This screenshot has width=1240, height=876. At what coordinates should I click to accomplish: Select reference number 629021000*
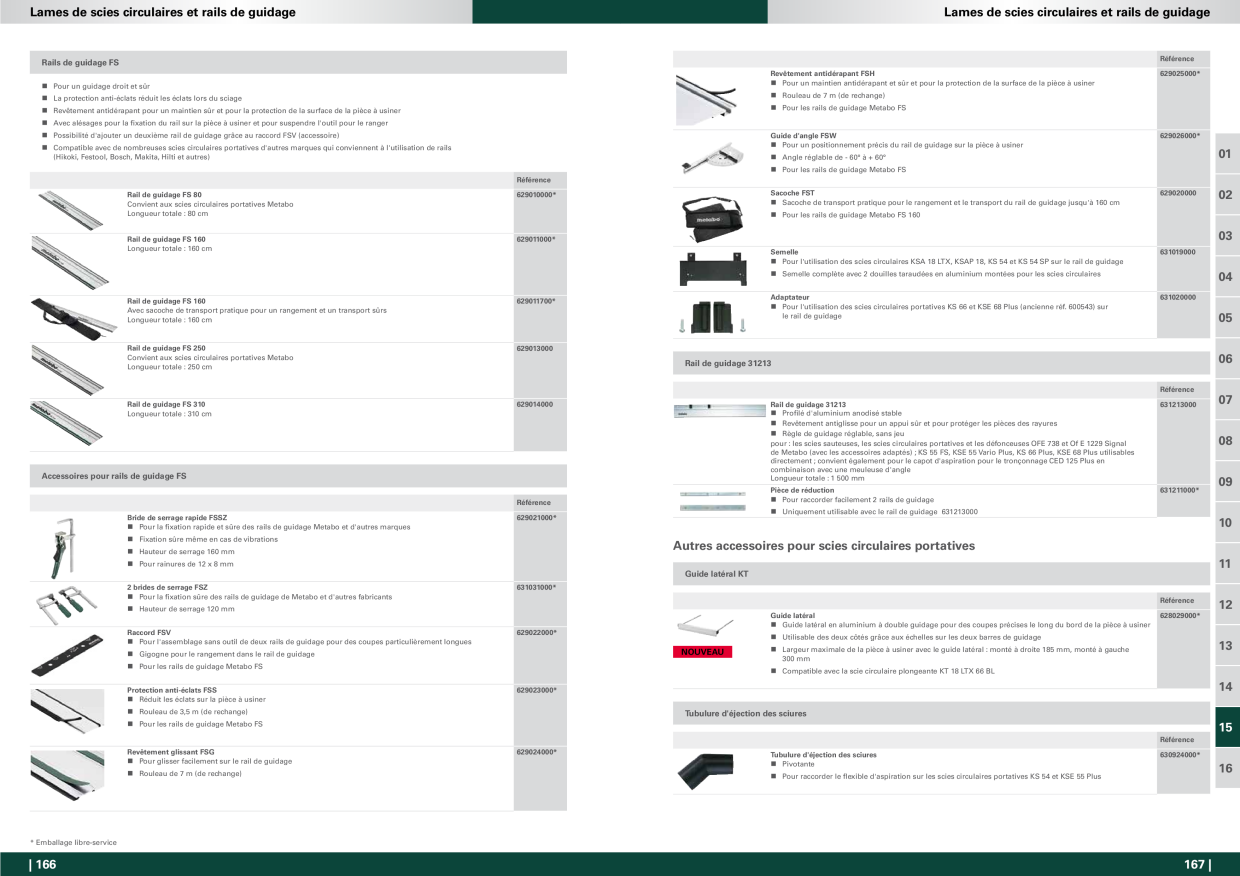tap(536, 517)
